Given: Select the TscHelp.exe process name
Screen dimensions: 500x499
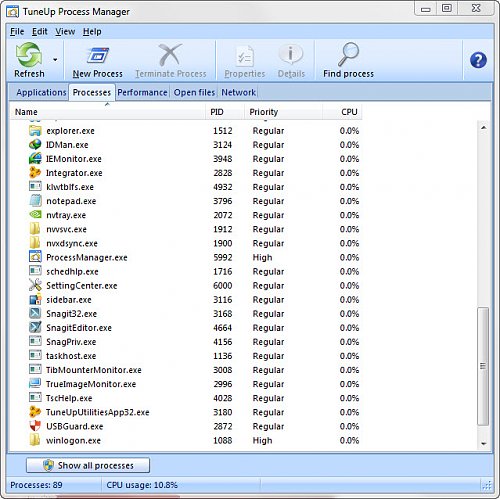Looking at the screenshot, I should pyautogui.click(x=69, y=398).
